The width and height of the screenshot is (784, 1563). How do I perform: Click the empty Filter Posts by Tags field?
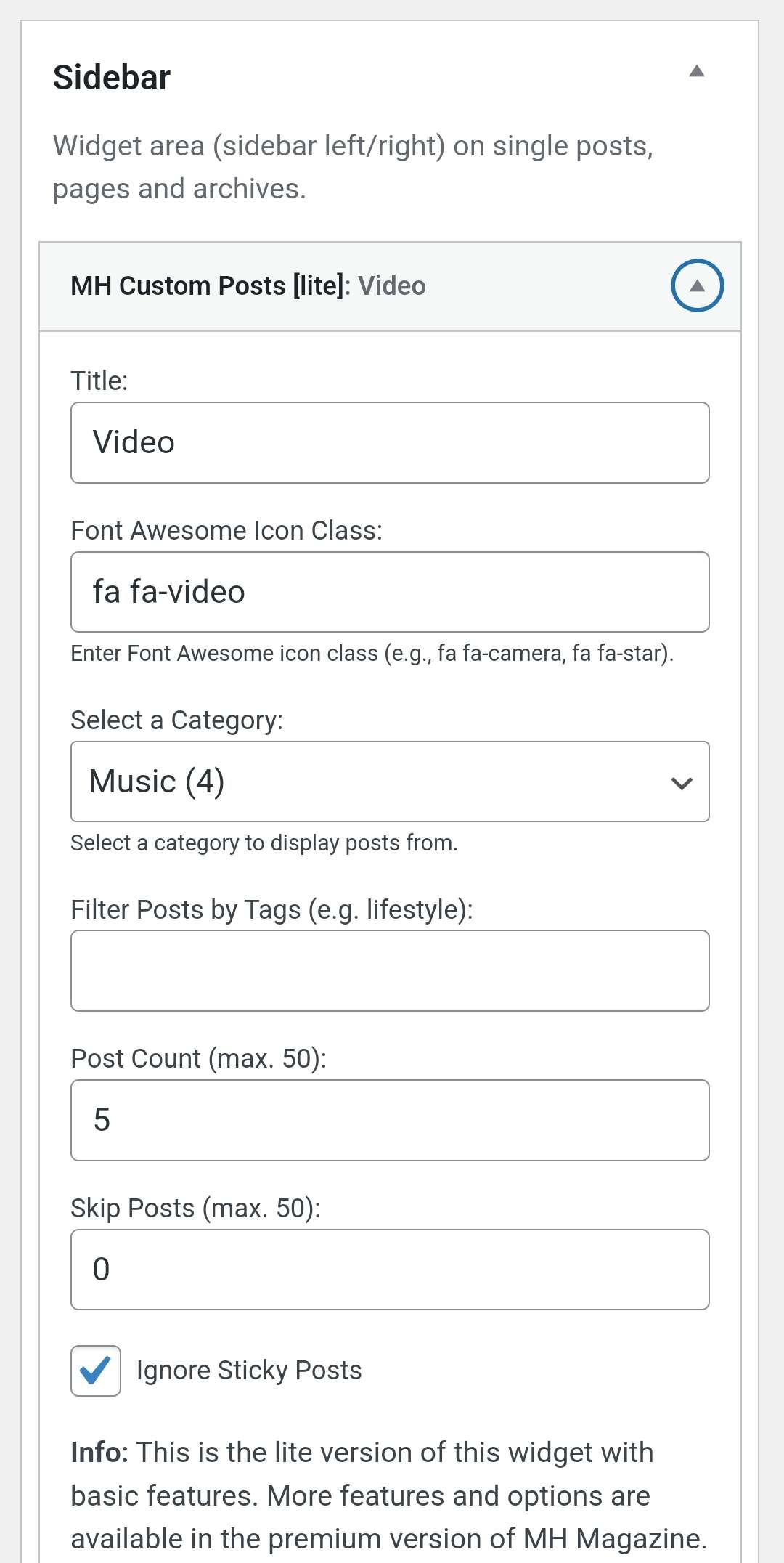coord(390,970)
